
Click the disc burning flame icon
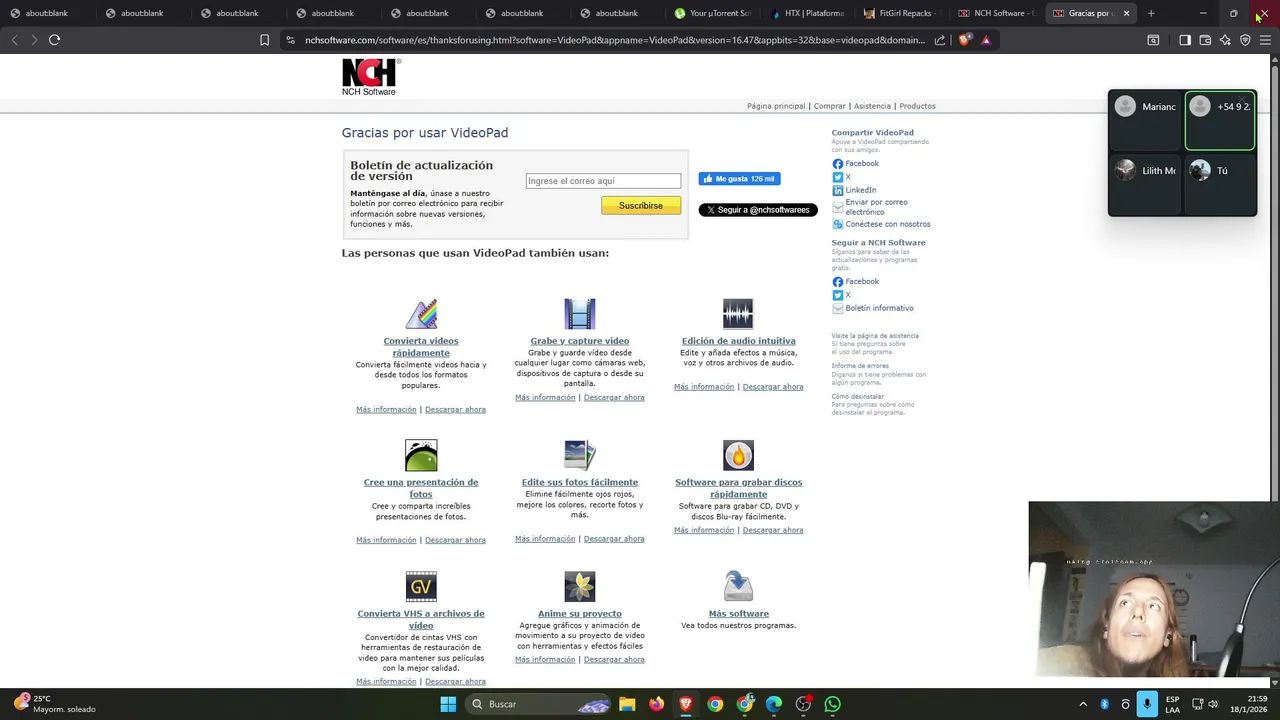click(738, 455)
